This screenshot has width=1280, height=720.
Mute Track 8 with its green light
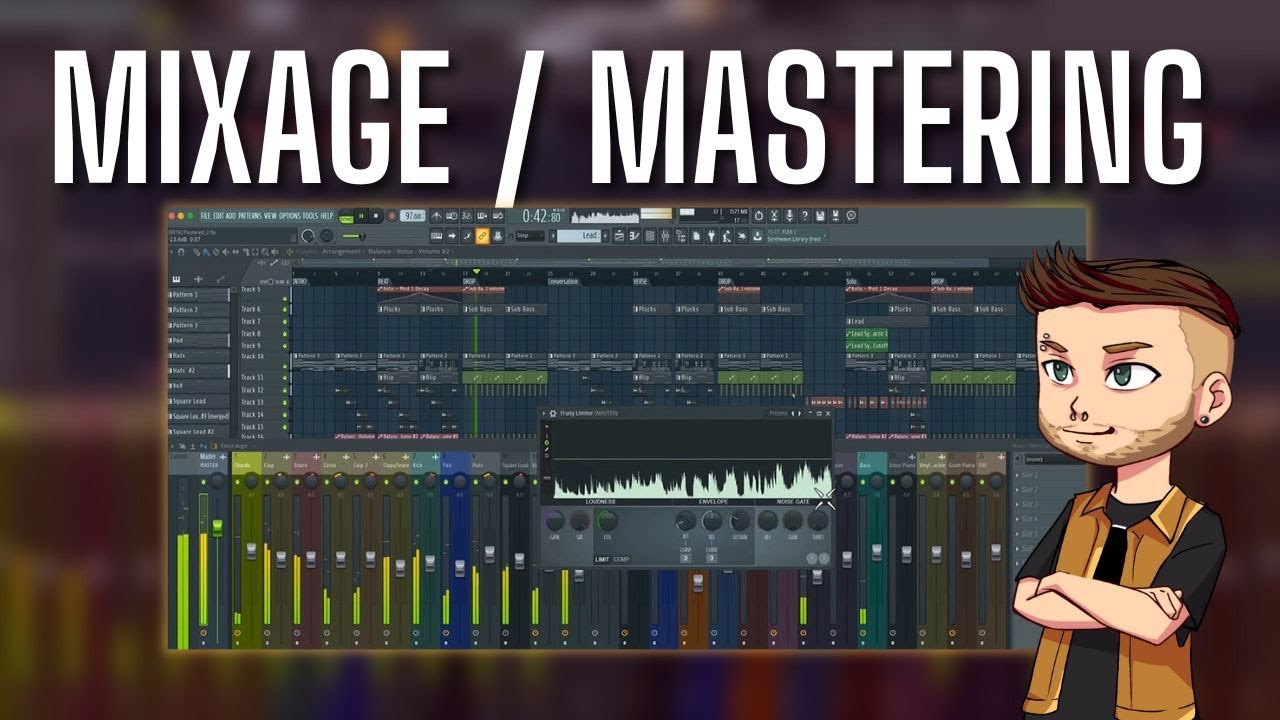(x=285, y=334)
